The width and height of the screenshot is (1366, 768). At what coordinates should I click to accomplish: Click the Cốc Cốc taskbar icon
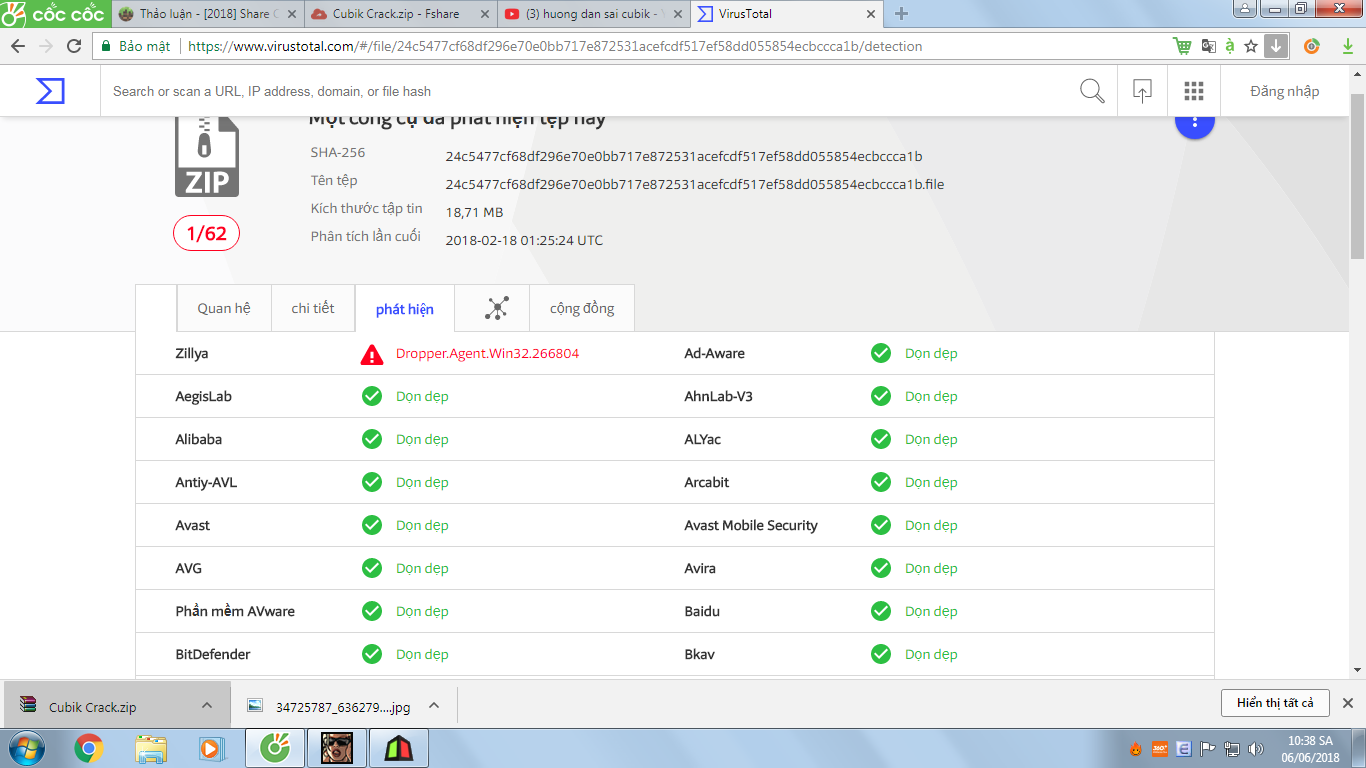pos(275,748)
